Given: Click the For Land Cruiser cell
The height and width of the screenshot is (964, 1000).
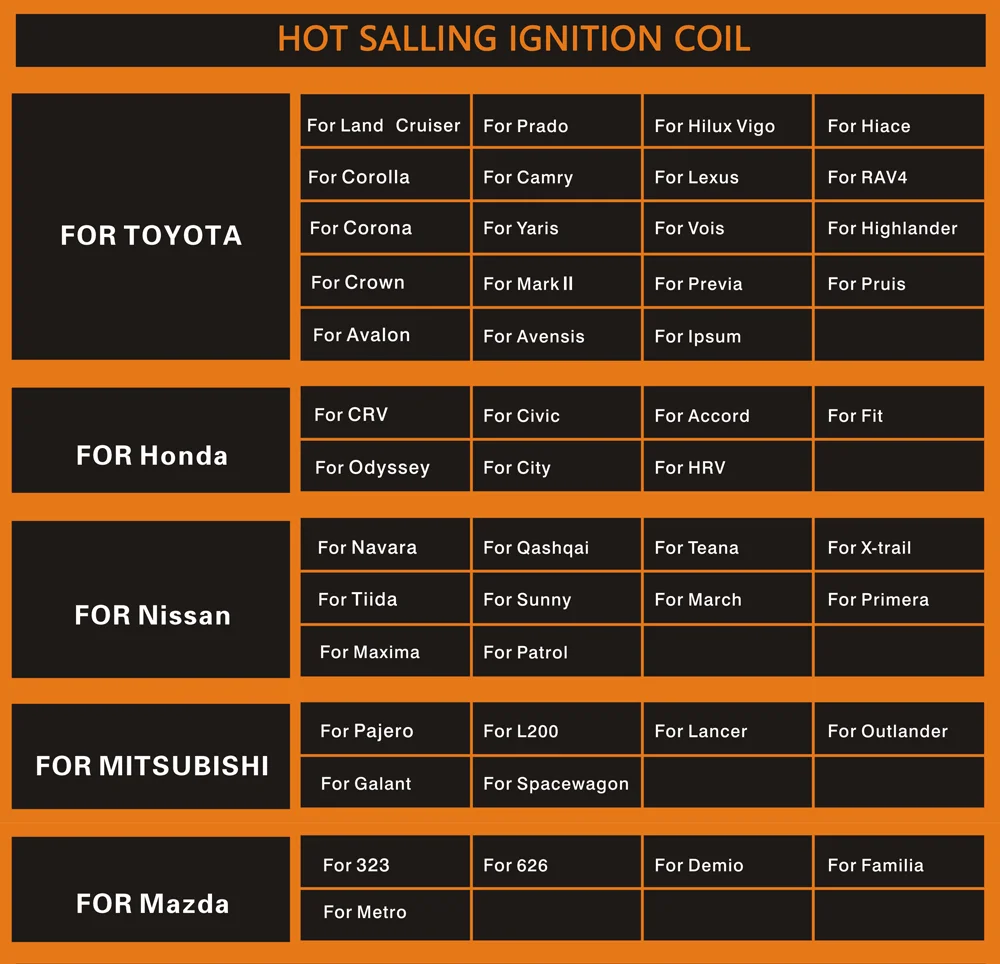Looking at the screenshot, I should pos(385,125).
